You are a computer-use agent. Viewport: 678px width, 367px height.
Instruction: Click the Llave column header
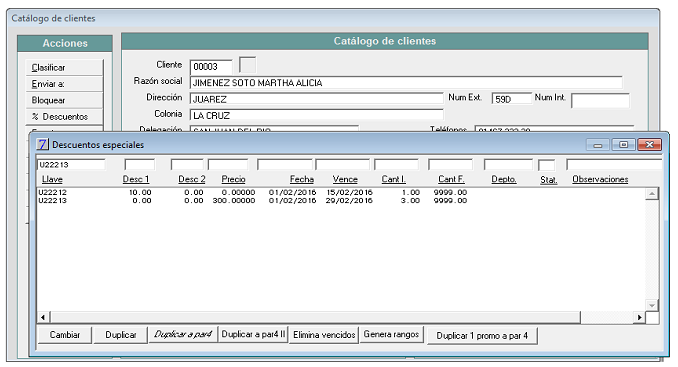pos(52,179)
